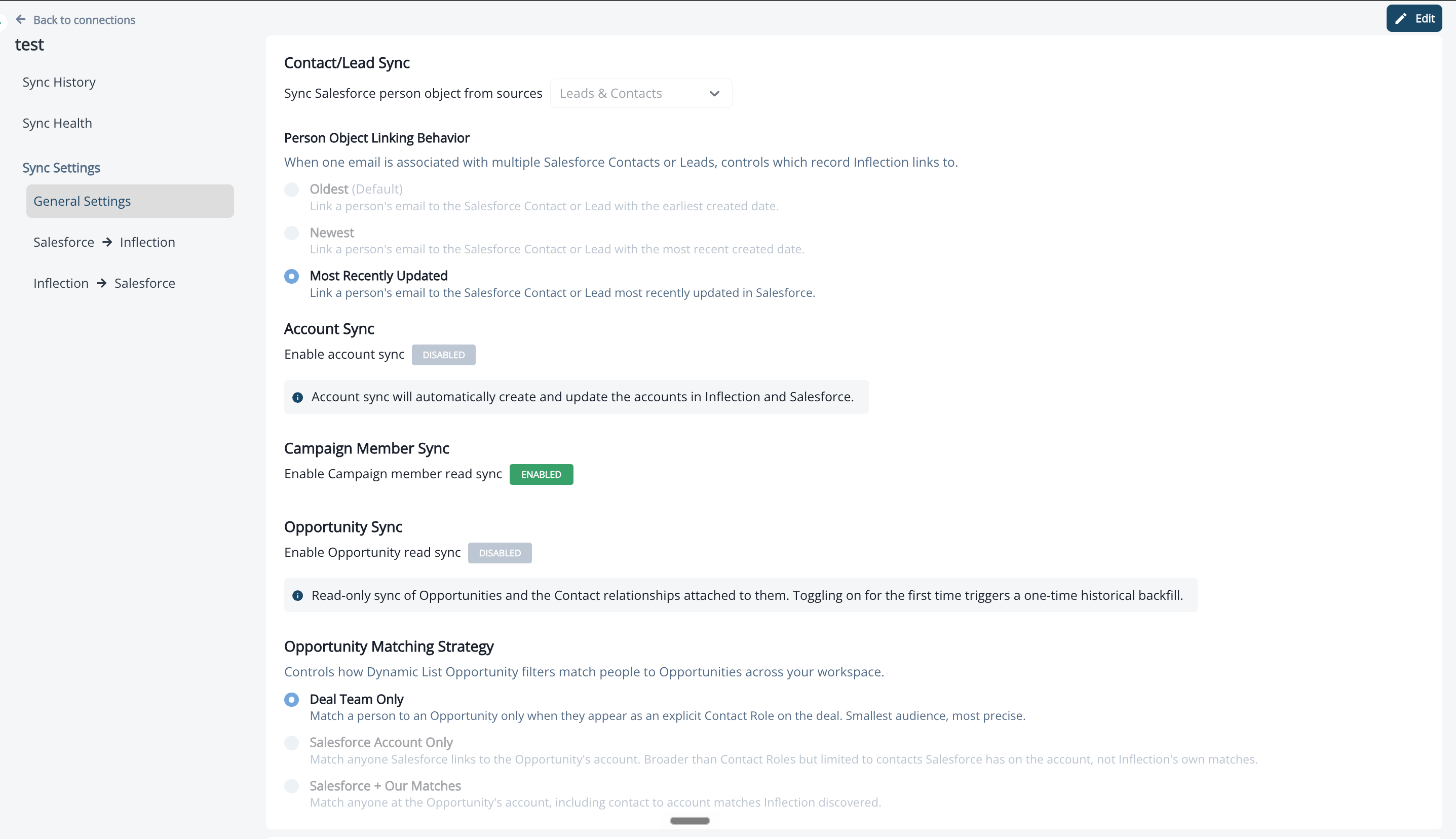This screenshot has height=839, width=1456.
Task: Click the back arrow icon next to connections
Action: tap(21, 20)
